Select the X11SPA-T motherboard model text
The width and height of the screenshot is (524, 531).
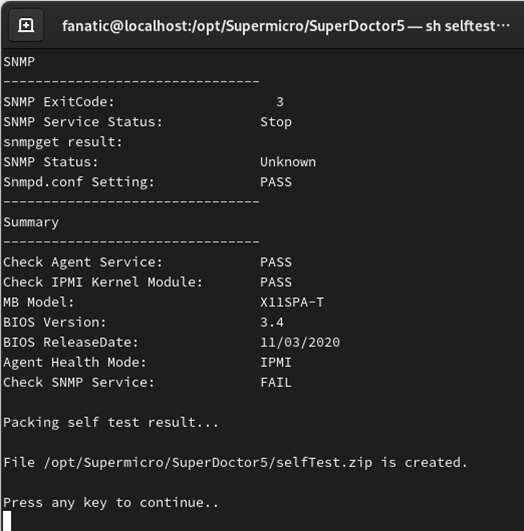click(292, 302)
